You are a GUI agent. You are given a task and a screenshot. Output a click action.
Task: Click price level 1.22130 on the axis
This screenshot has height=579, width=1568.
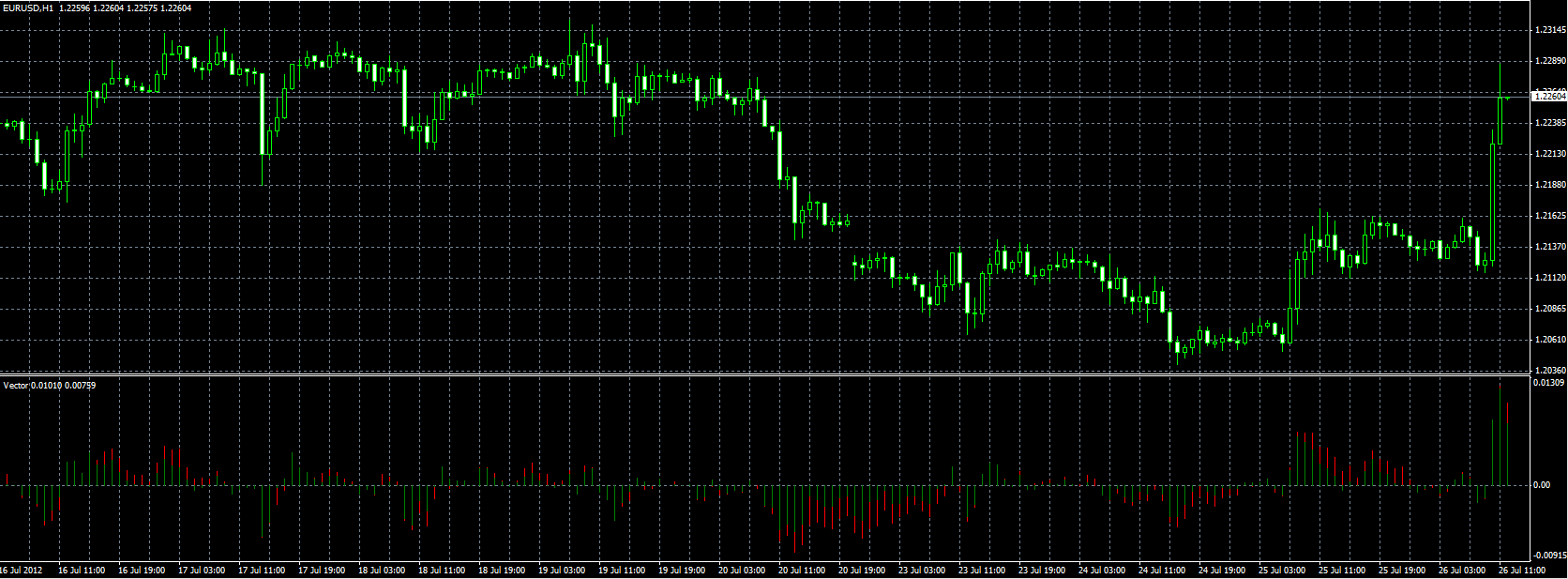click(1549, 154)
